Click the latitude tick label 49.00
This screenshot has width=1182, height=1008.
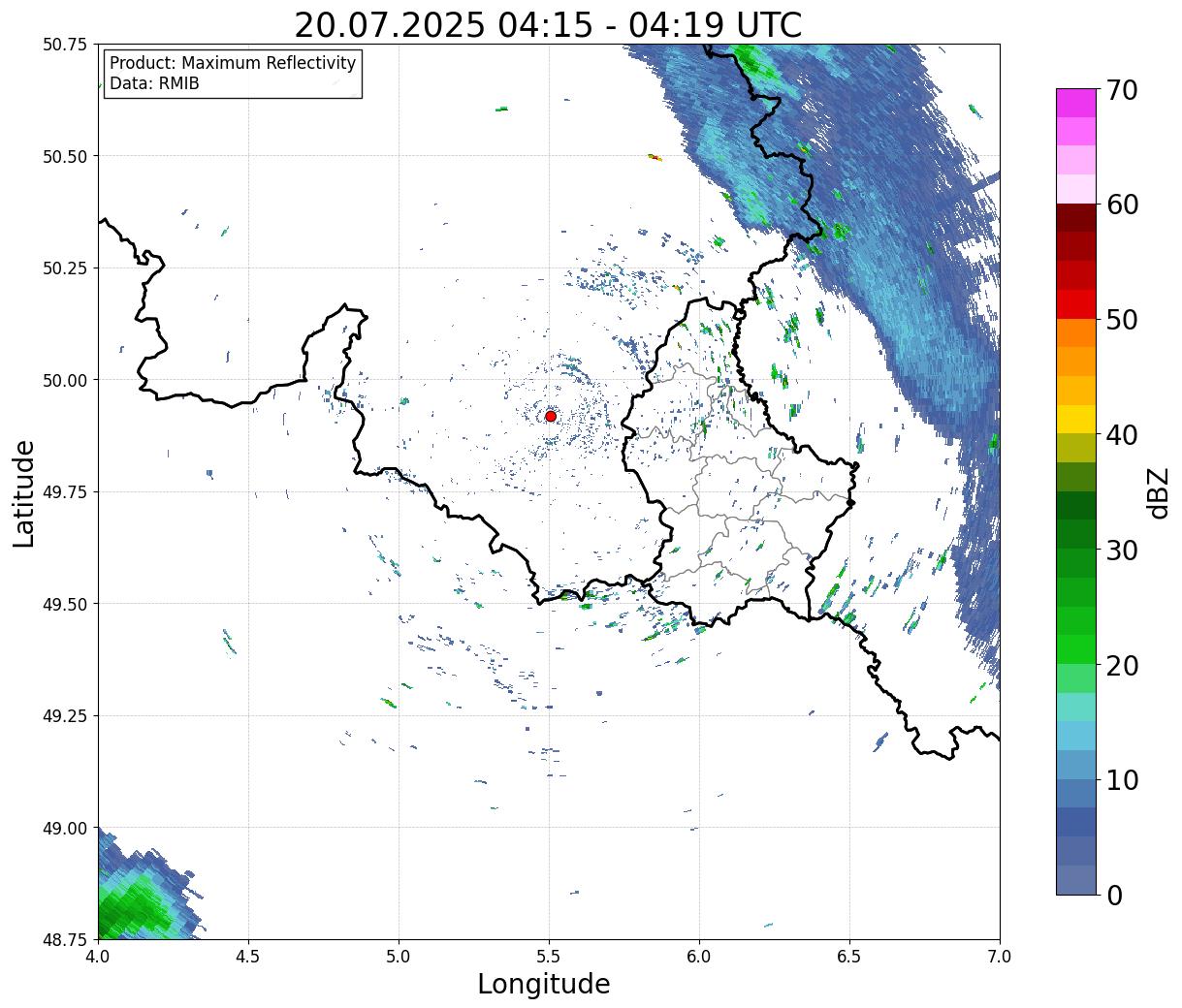pyautogui.click(x=65, y=828)
